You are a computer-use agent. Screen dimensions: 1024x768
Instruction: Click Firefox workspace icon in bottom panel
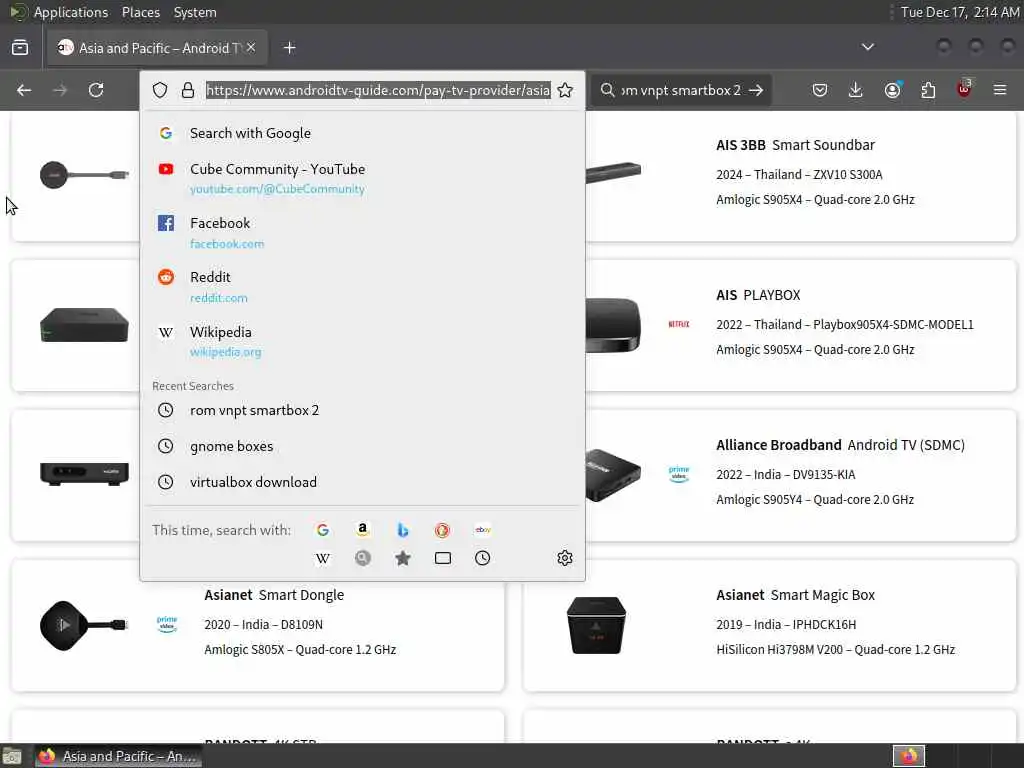coord(908,756)
